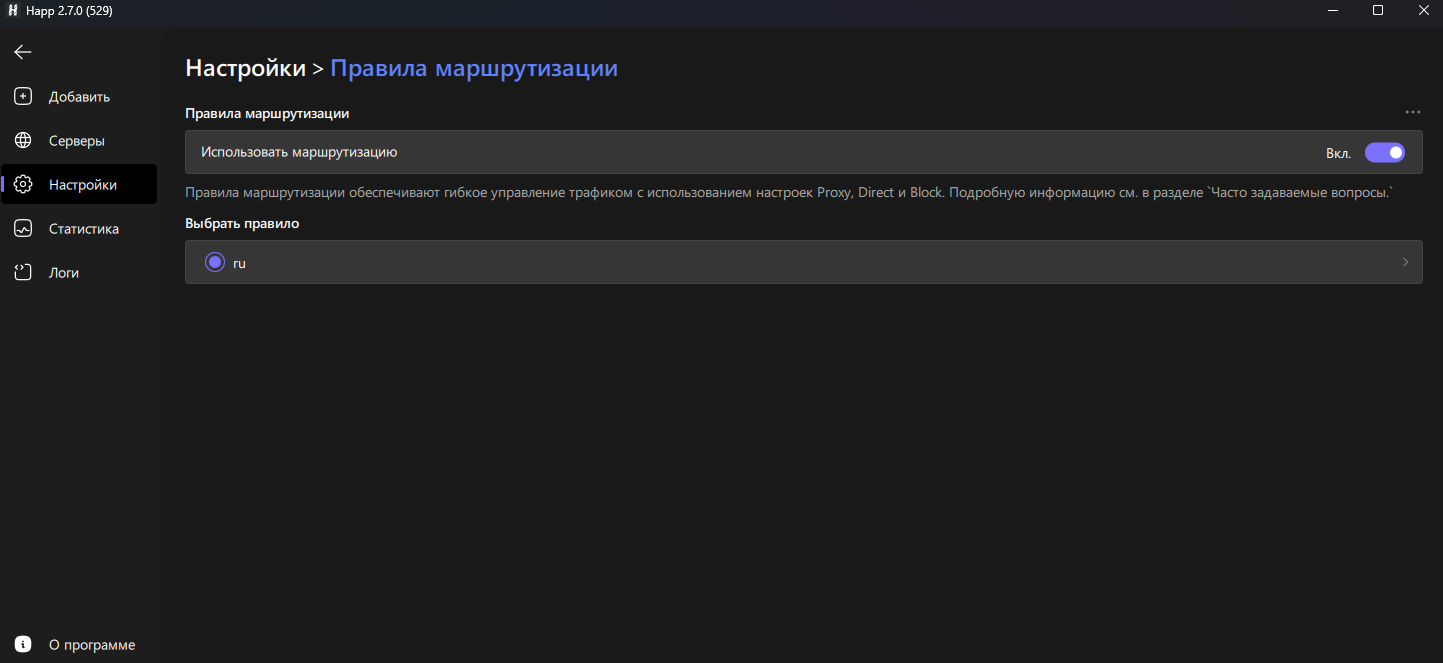The width and height of the screenshot is (1443, 663).
Task: Open the Добавить menu item
Action: (79, 97)
